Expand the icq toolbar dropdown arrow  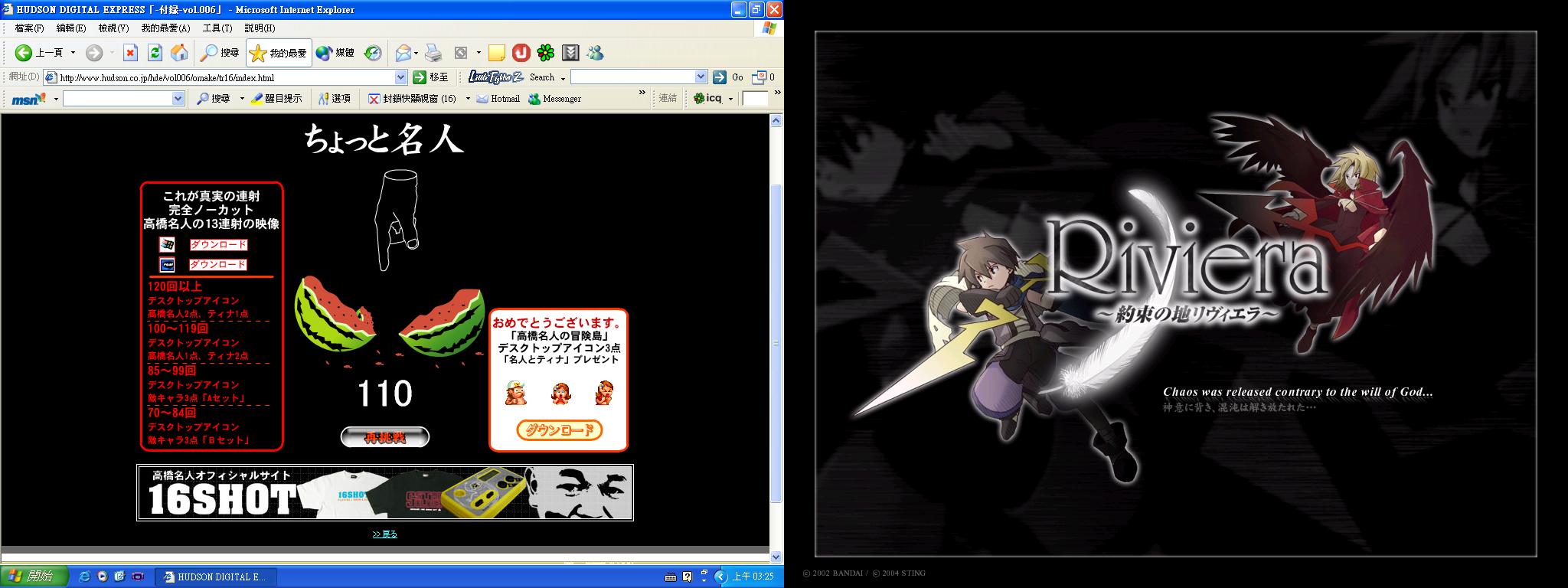730,99
